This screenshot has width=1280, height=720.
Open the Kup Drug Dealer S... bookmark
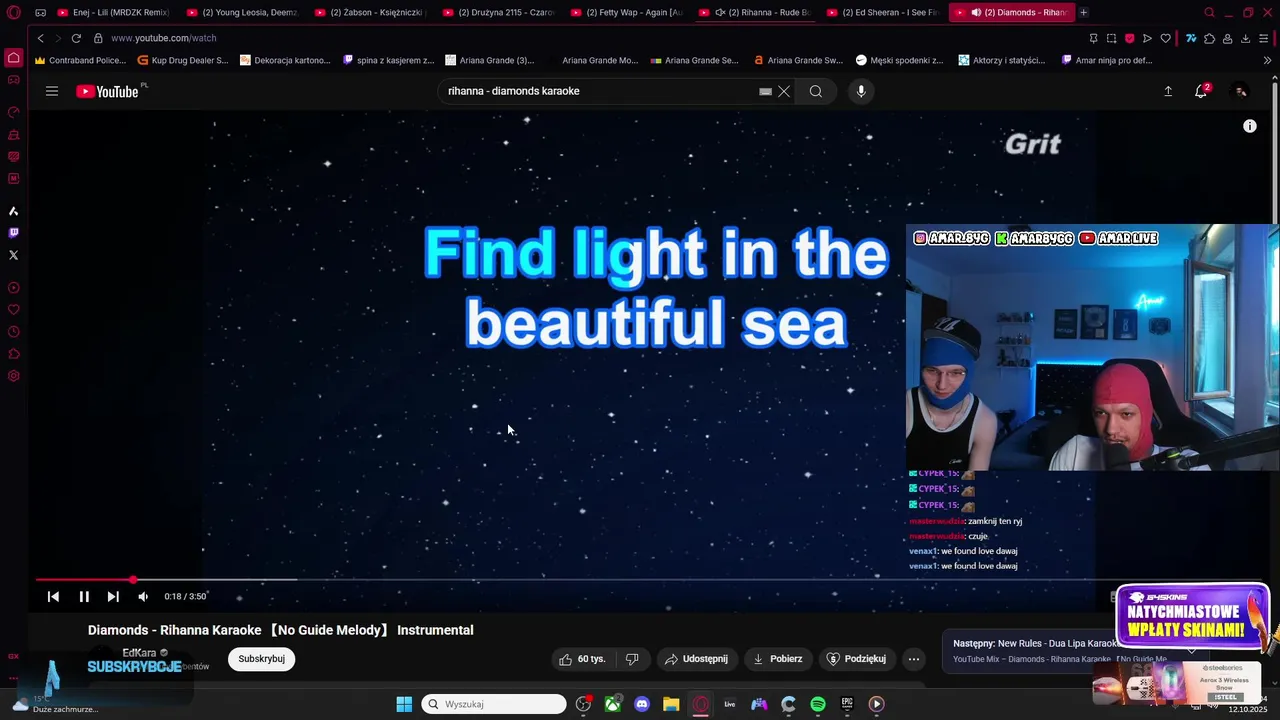tap(183, 60)
